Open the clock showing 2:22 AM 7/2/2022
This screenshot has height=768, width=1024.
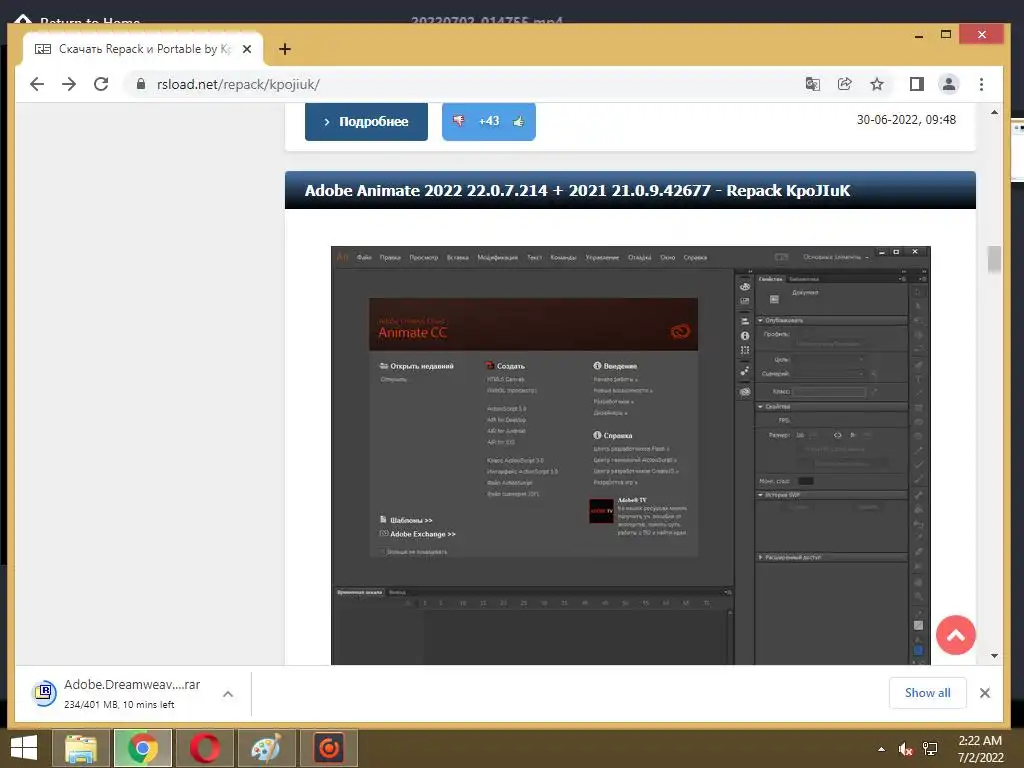980,749
